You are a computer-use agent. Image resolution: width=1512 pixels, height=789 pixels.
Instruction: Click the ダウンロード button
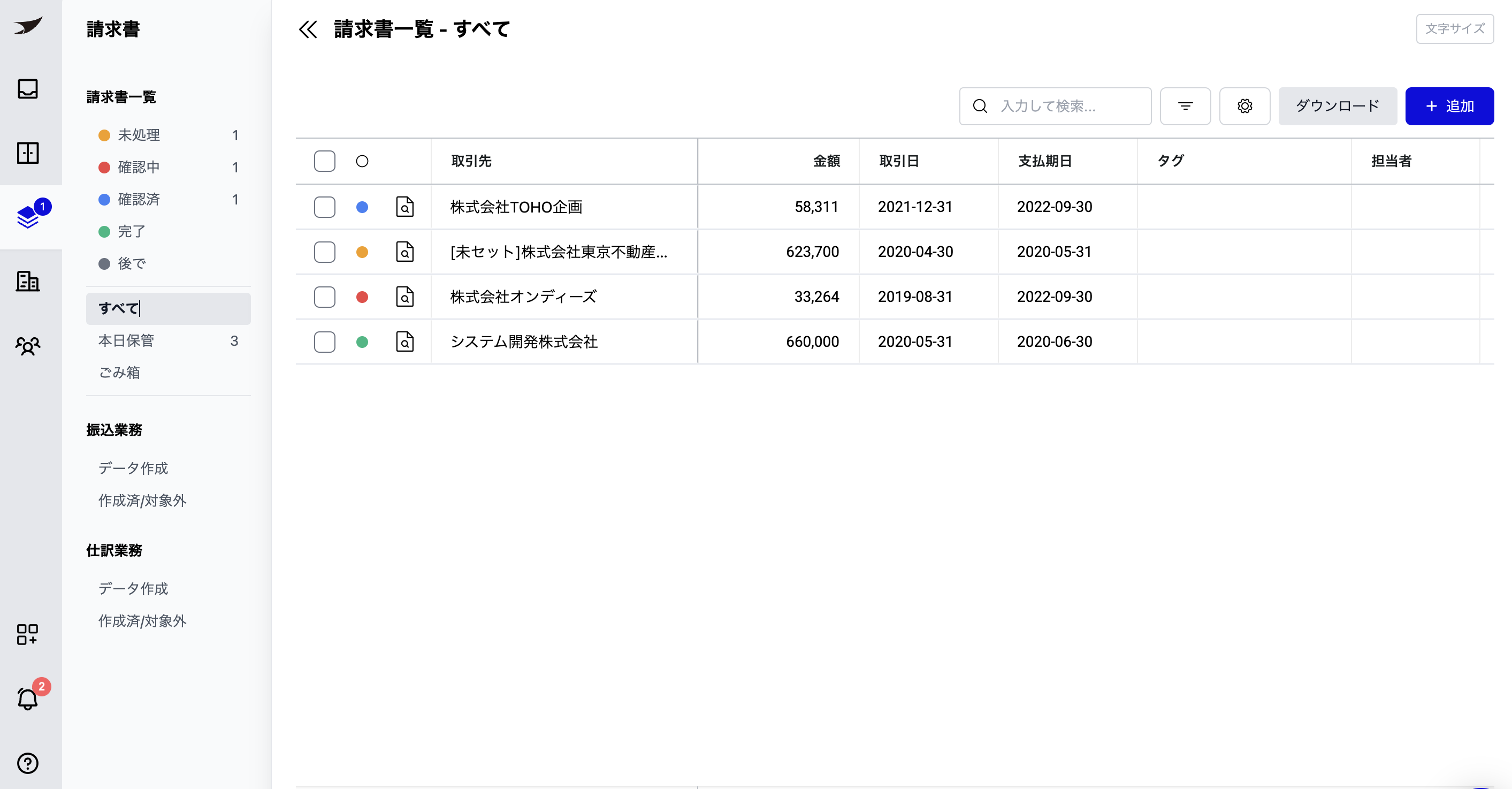pos(1337,107)
